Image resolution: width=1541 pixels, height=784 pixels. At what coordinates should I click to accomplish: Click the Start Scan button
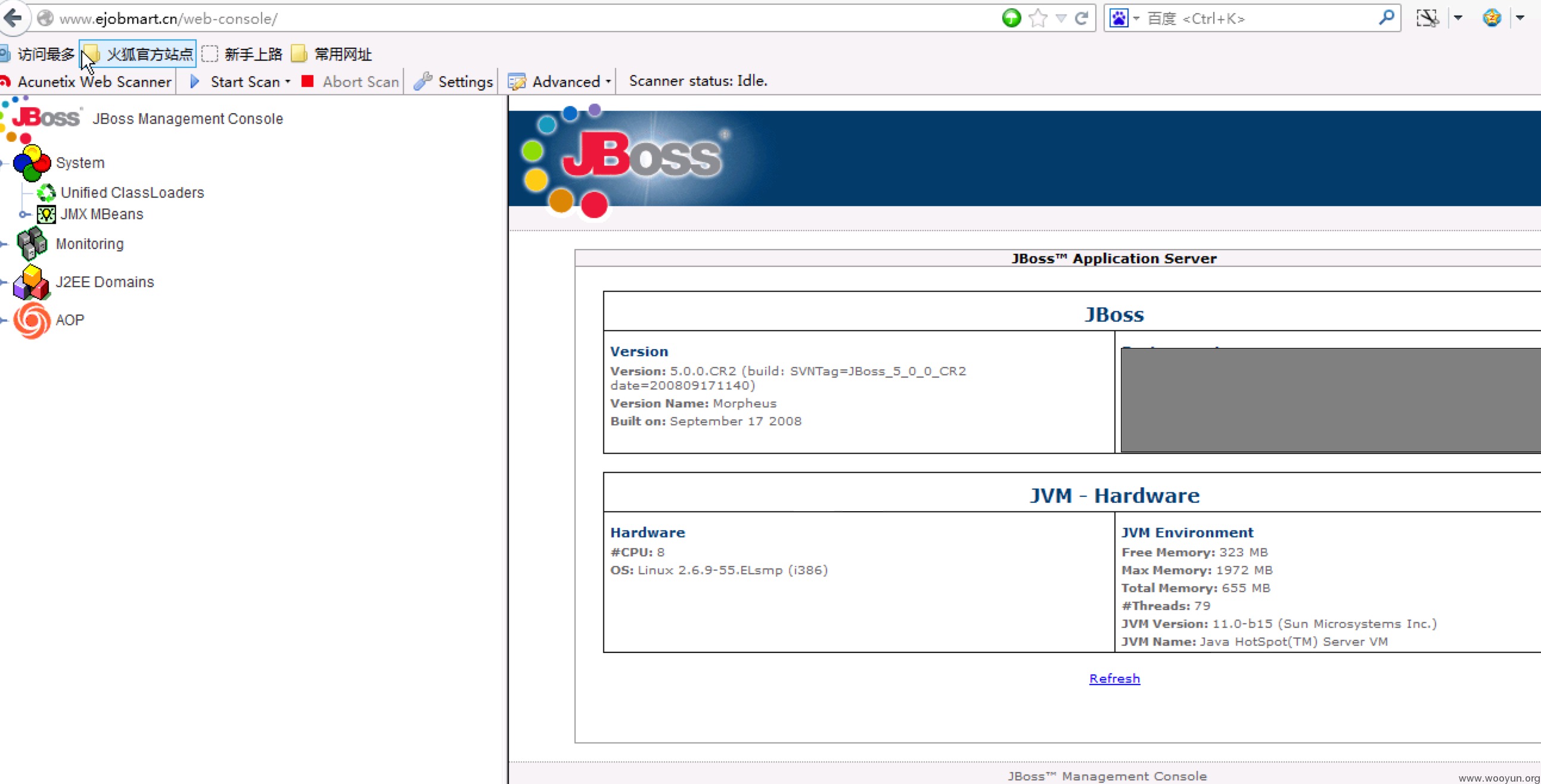[x=241, y=82]
